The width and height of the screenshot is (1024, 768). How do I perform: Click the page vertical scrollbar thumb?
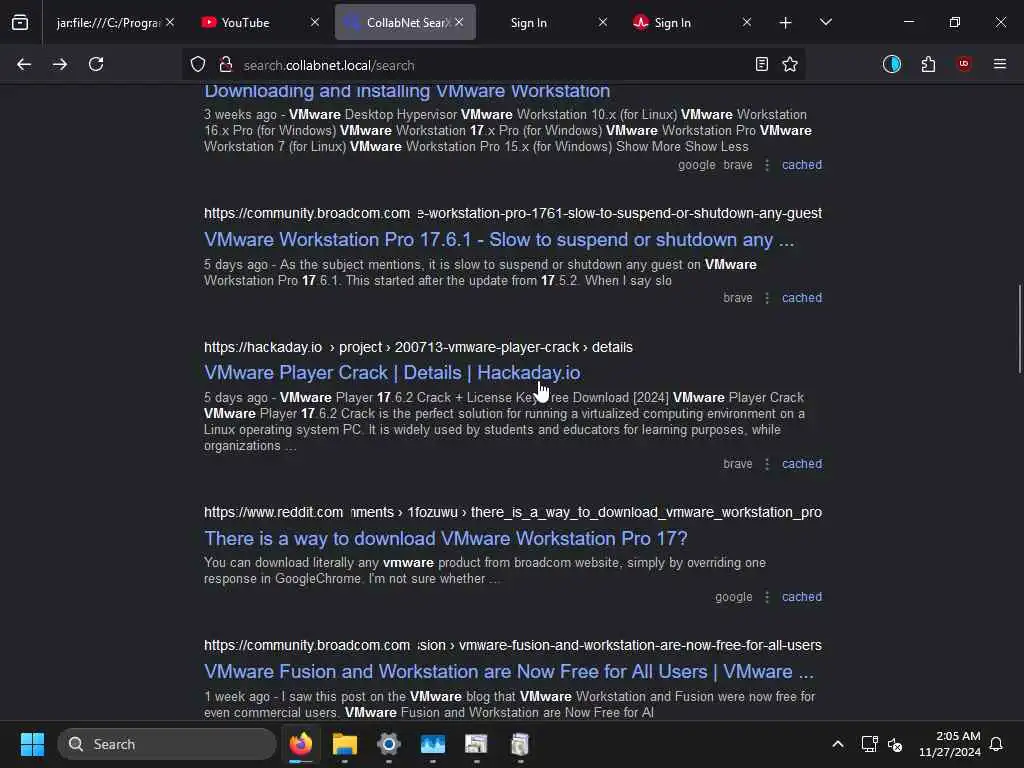tap(1019, 328)
